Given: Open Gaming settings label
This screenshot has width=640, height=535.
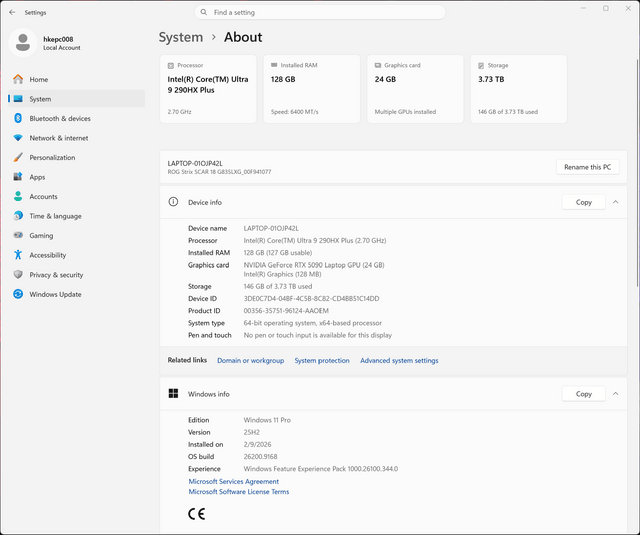Looking at the screenshot, I should pyautogui.click(x=41, y=235).
